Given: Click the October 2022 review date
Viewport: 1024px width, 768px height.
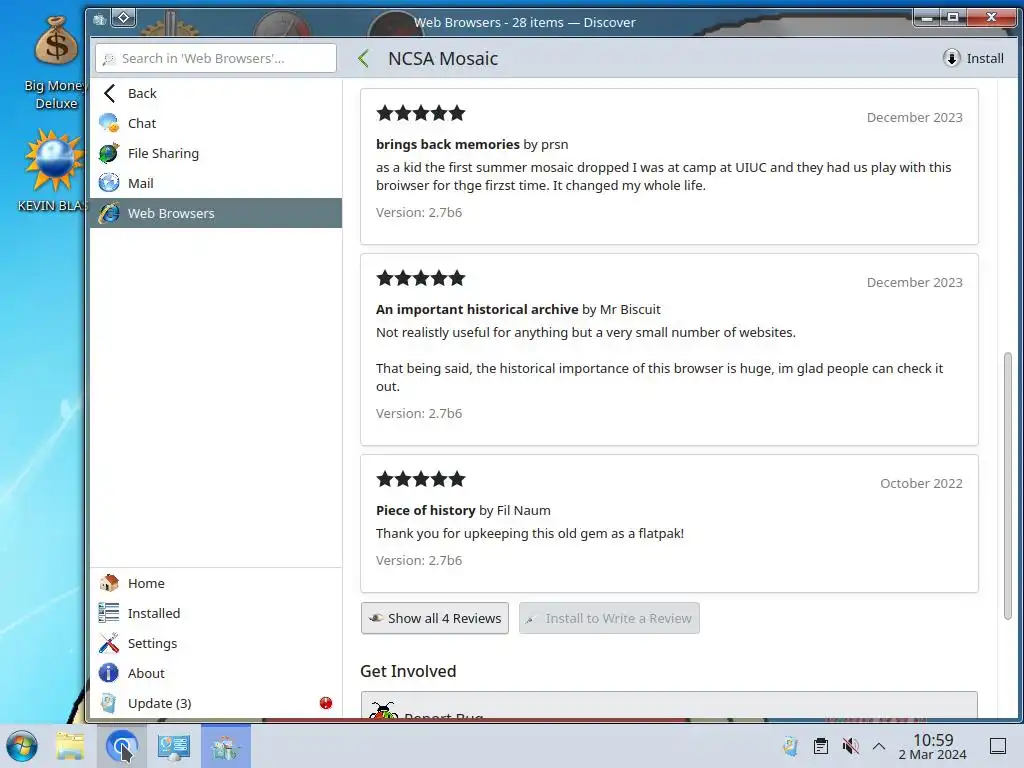Looking at the screenshot, I should (921, 483).
